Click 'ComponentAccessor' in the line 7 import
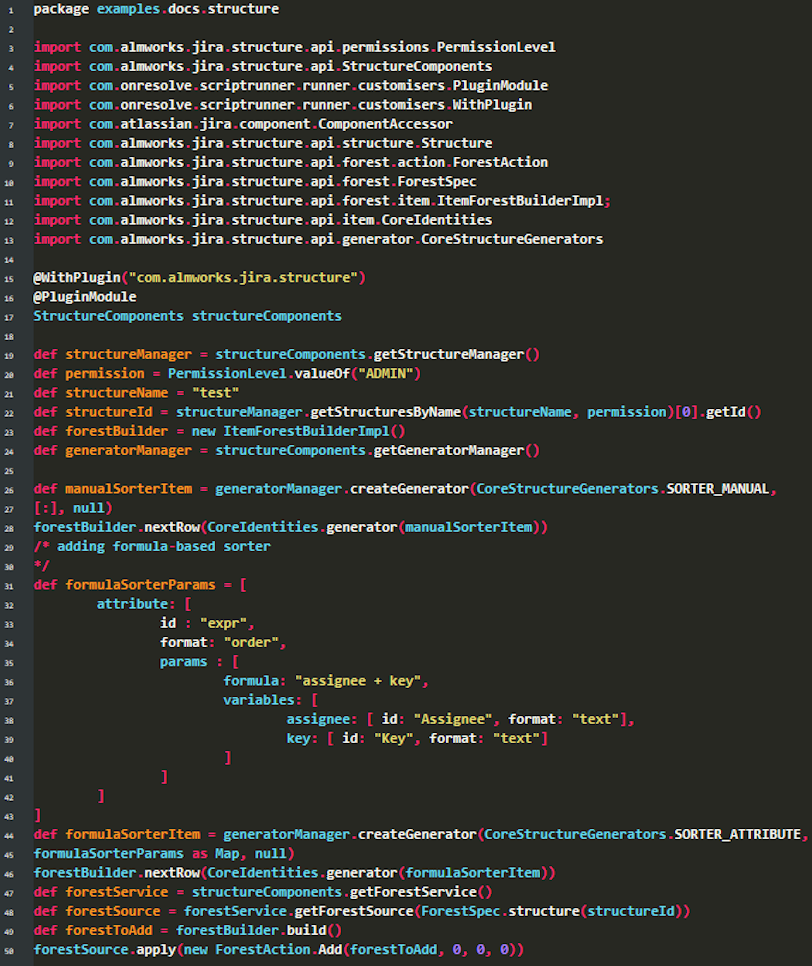Image resolution: width=812 pixels, height=966 pixels. (385, 124)
